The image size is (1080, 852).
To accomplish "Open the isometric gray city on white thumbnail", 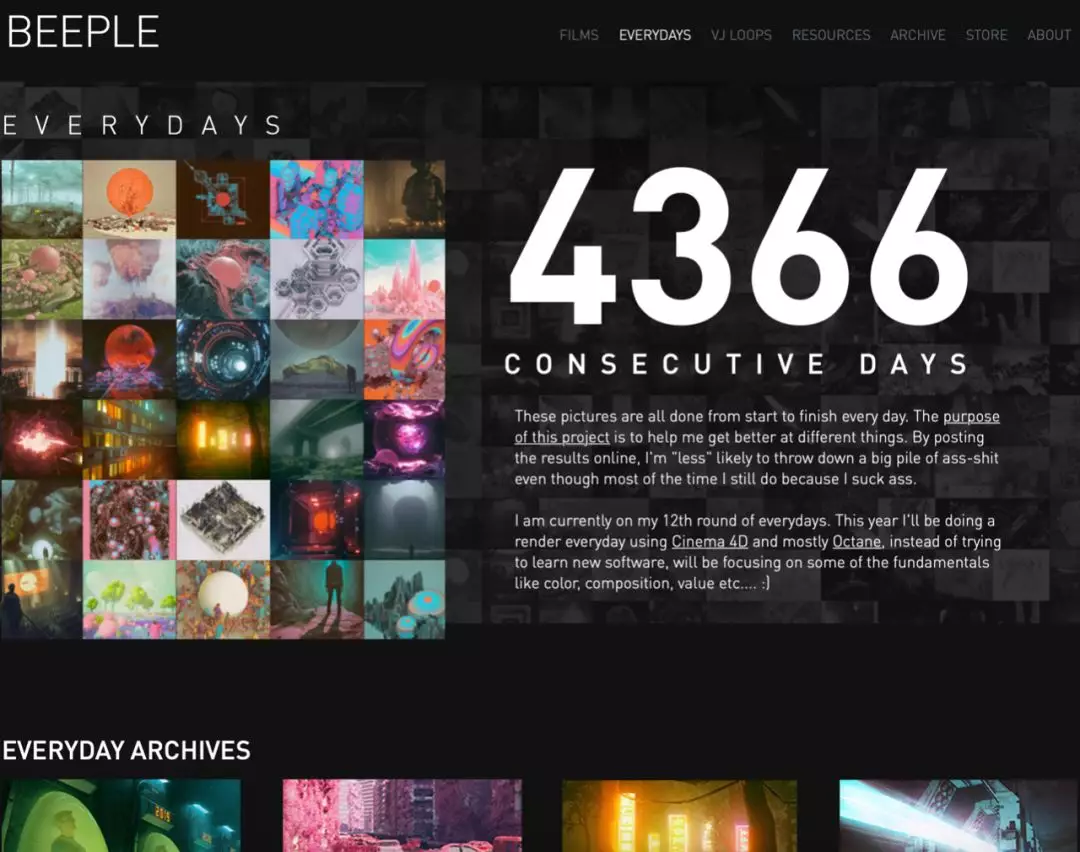I will click(223, 520).
